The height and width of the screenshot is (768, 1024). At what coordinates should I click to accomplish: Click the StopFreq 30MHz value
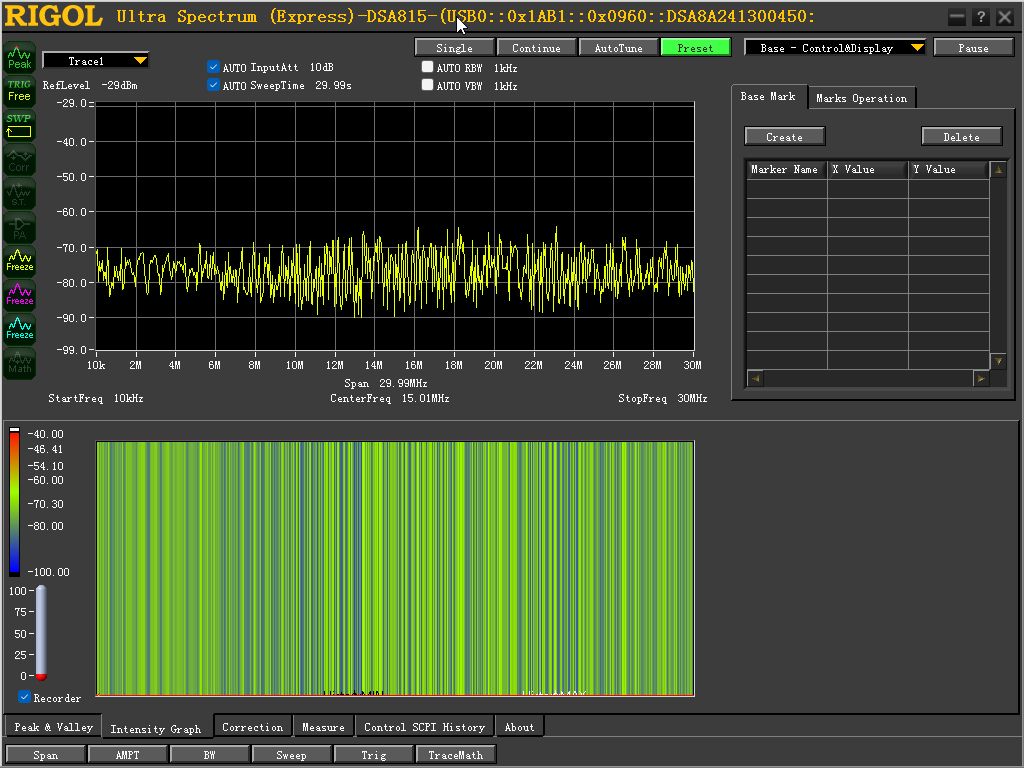(x=692, y=398)
